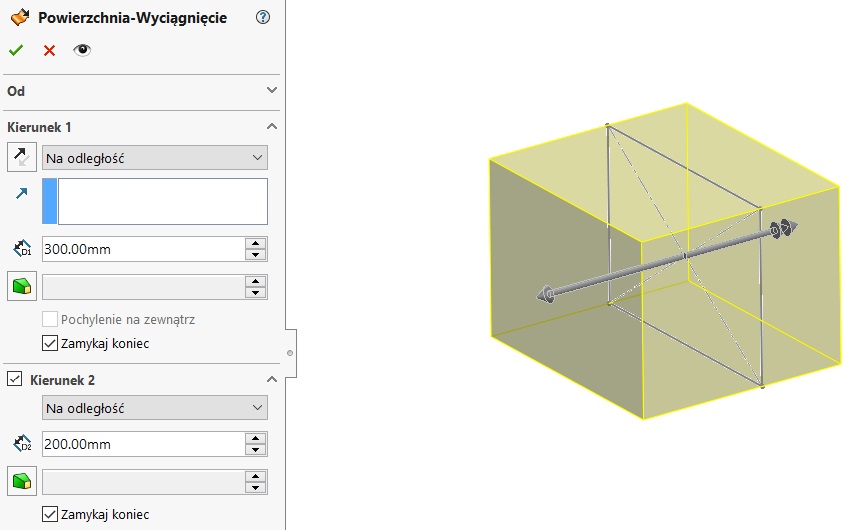Uncheck Zamykaj koniec in Kierunek 2
The width and height of the screenshot is (866, 530).
[x=50, y=514]
